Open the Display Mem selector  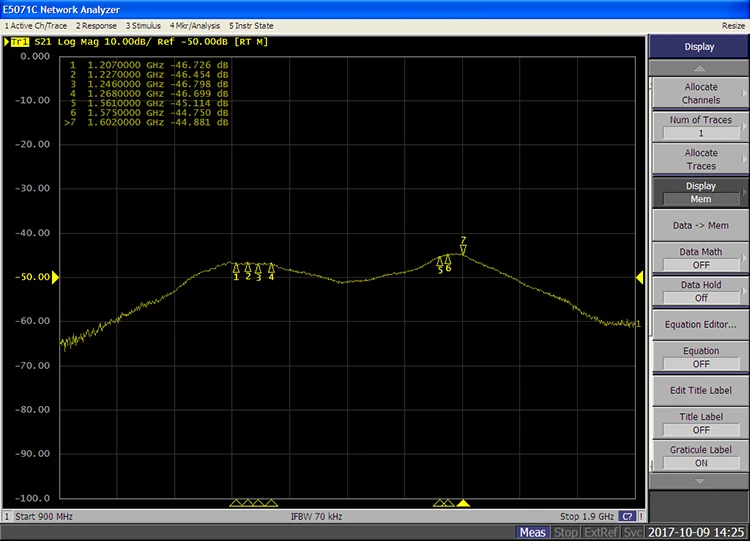click(700, 192)
